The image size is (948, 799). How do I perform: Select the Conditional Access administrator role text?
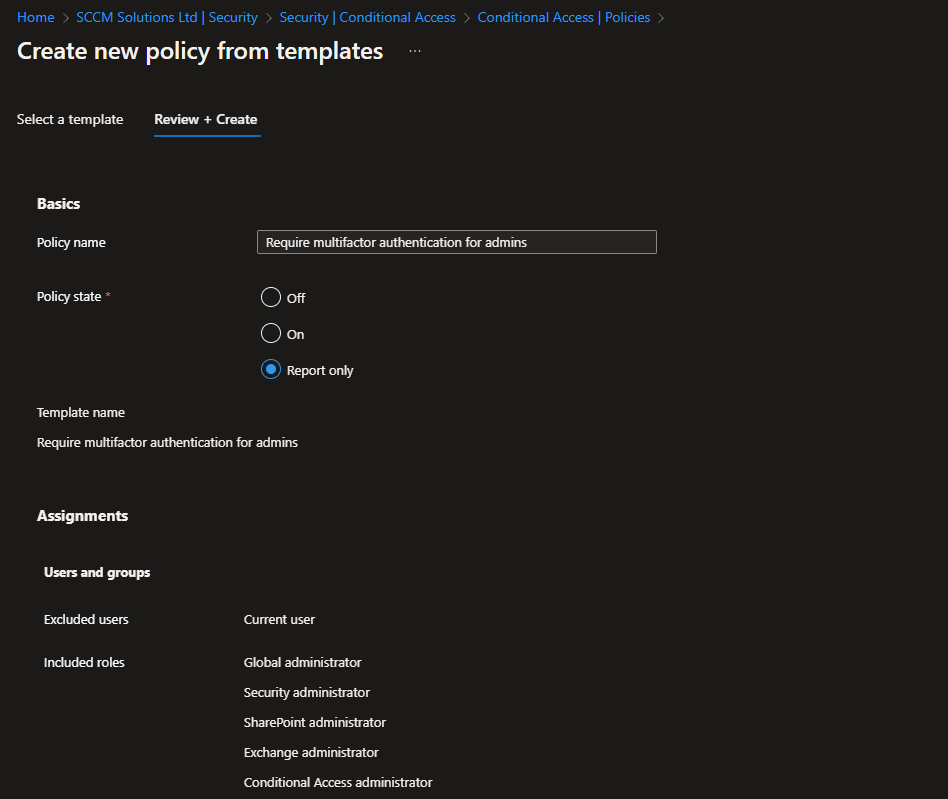point(338,782)
